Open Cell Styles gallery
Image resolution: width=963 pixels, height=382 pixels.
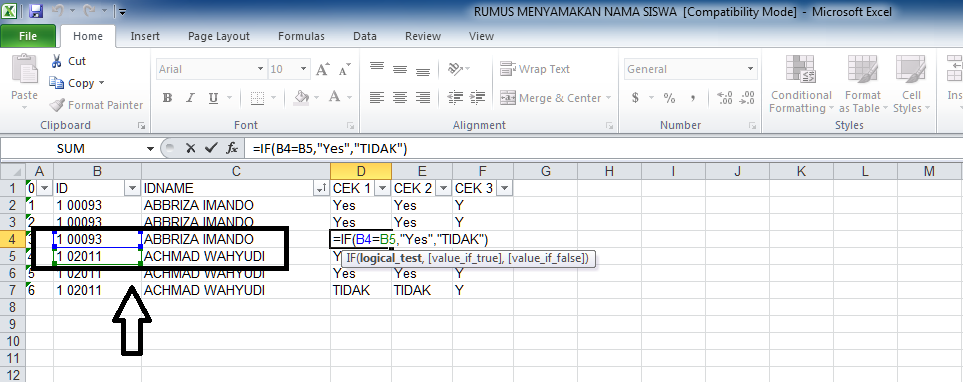pos(911,84)
